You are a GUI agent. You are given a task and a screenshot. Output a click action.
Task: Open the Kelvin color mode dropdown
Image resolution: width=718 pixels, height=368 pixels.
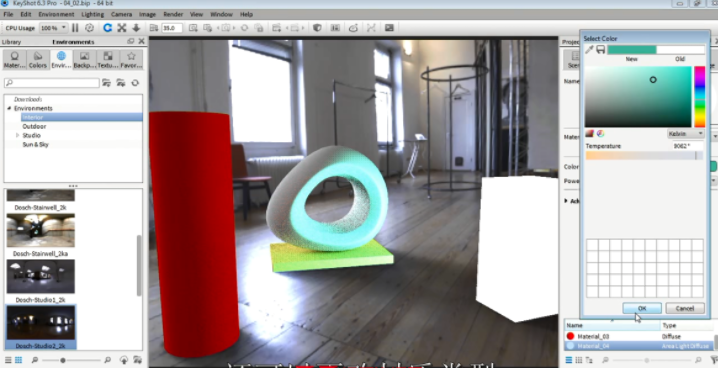click(x=685, y=134)
